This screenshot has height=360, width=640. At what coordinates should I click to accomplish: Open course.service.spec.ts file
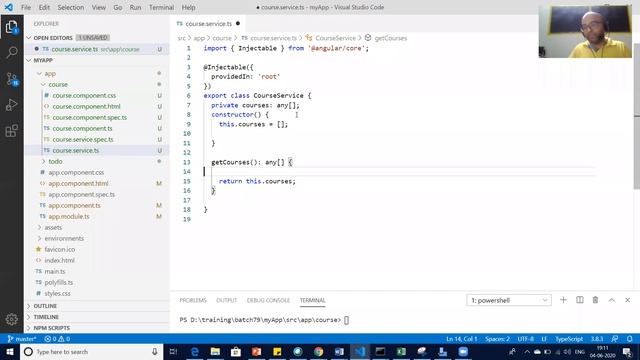[83, 139]
